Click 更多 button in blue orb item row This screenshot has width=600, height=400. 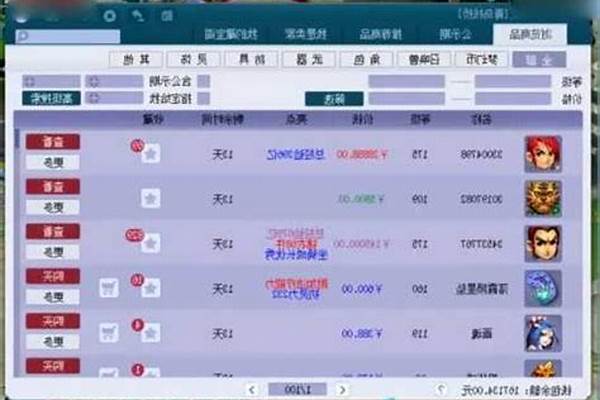pyautogui.click(x=53, y=297)
